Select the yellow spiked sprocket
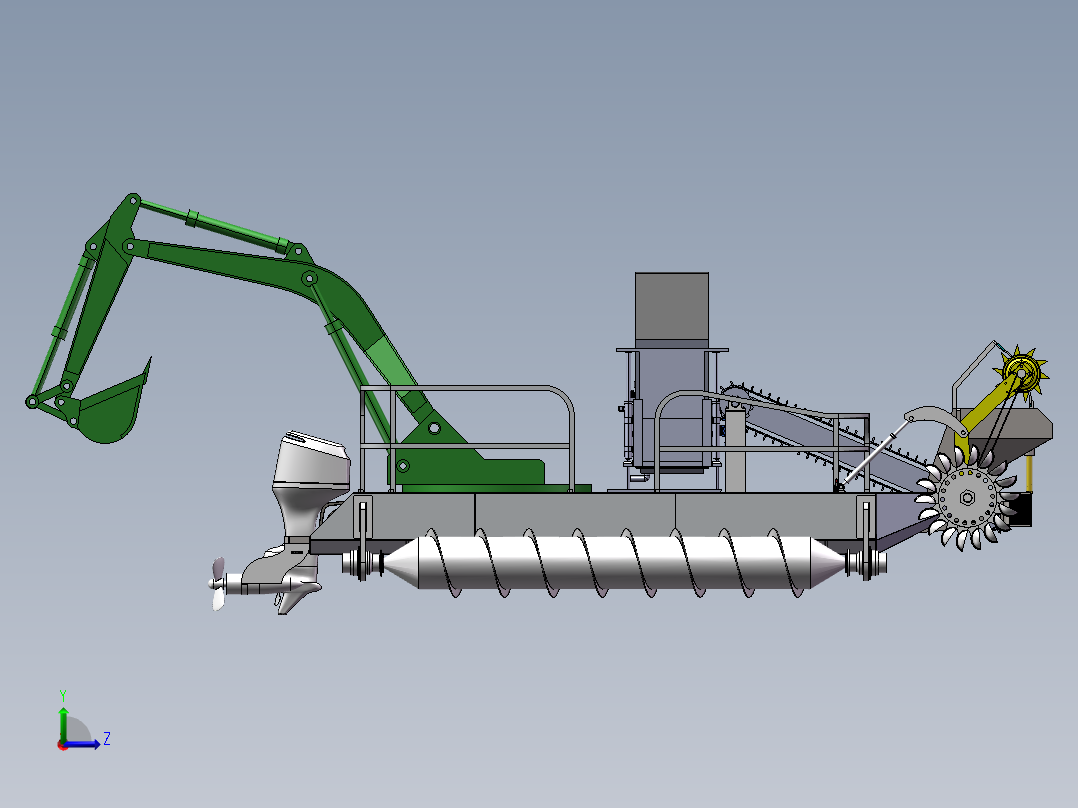1078x808 pixels. (x=1022, y=375)
